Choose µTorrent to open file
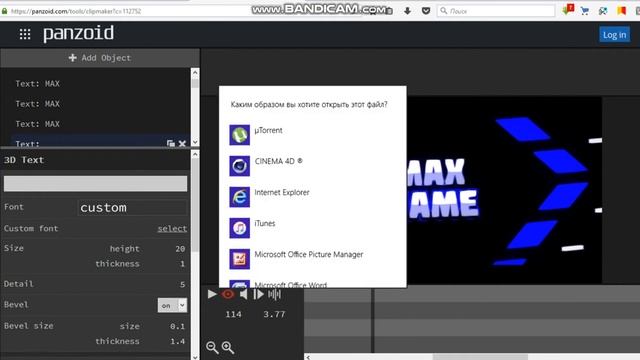The image size is (640, 360). point(313,135)
